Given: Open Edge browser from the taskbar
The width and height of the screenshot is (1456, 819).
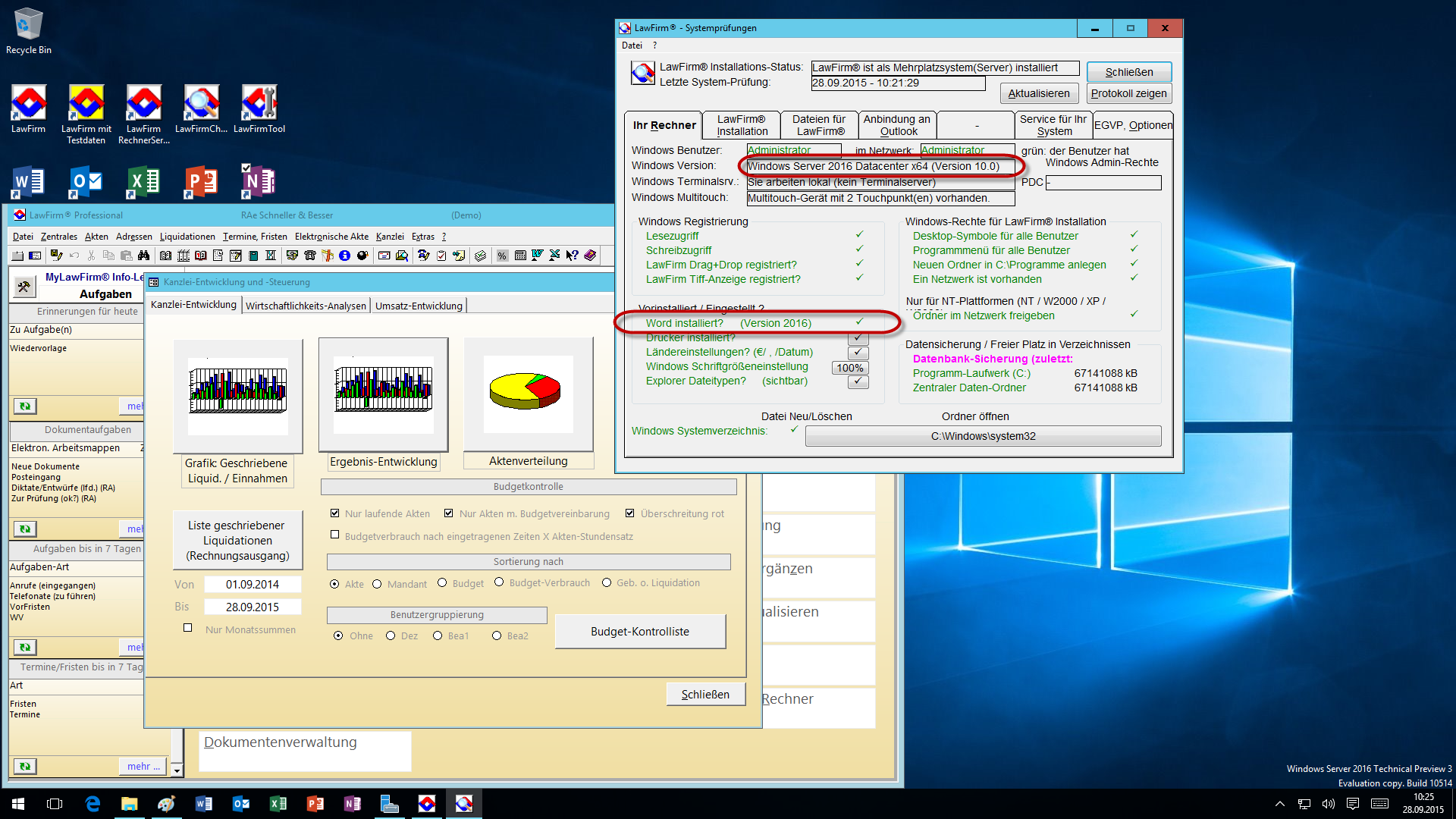Looking at the screenshot, I should [x=93, y=804].
